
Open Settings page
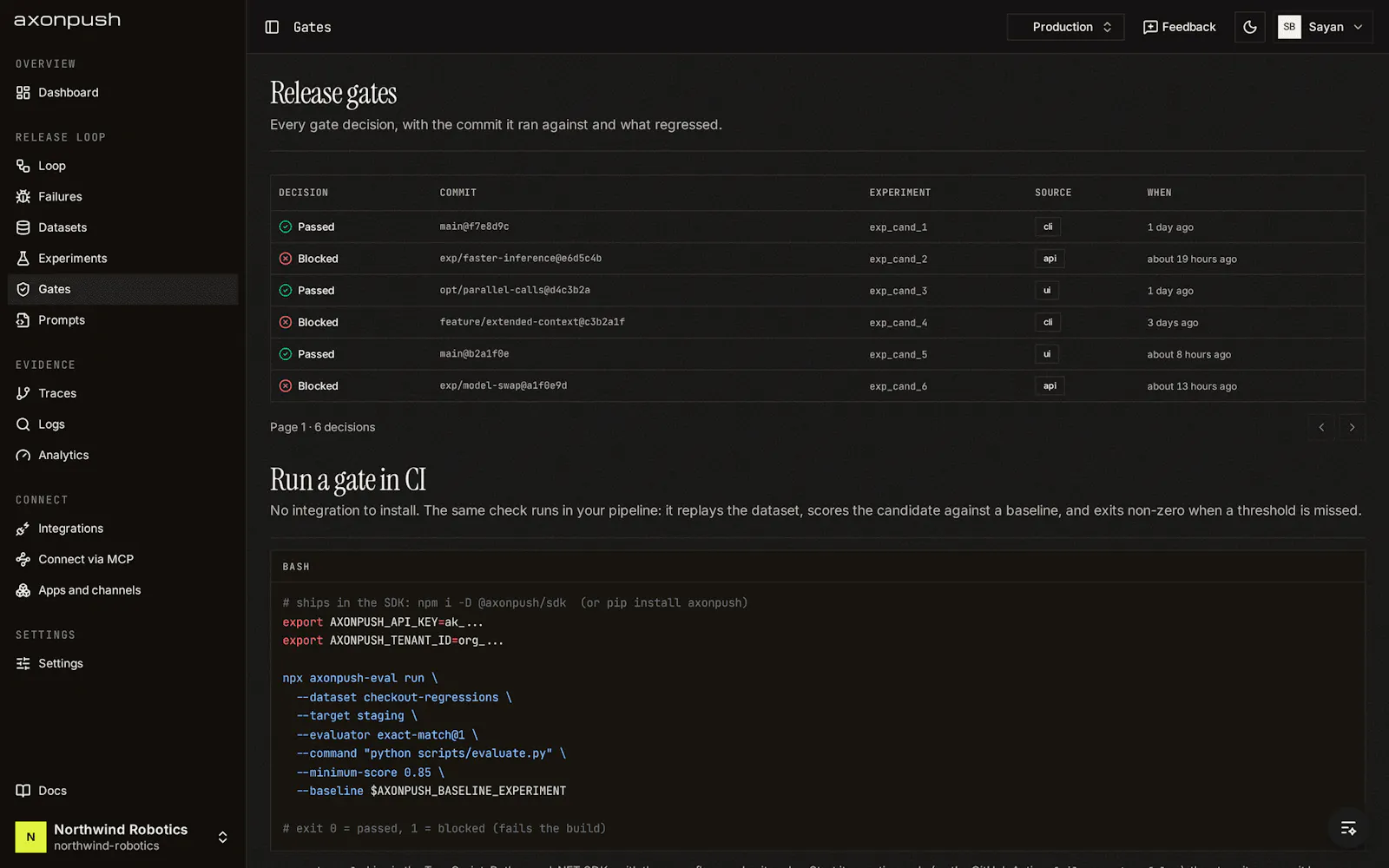pos(122,663)
